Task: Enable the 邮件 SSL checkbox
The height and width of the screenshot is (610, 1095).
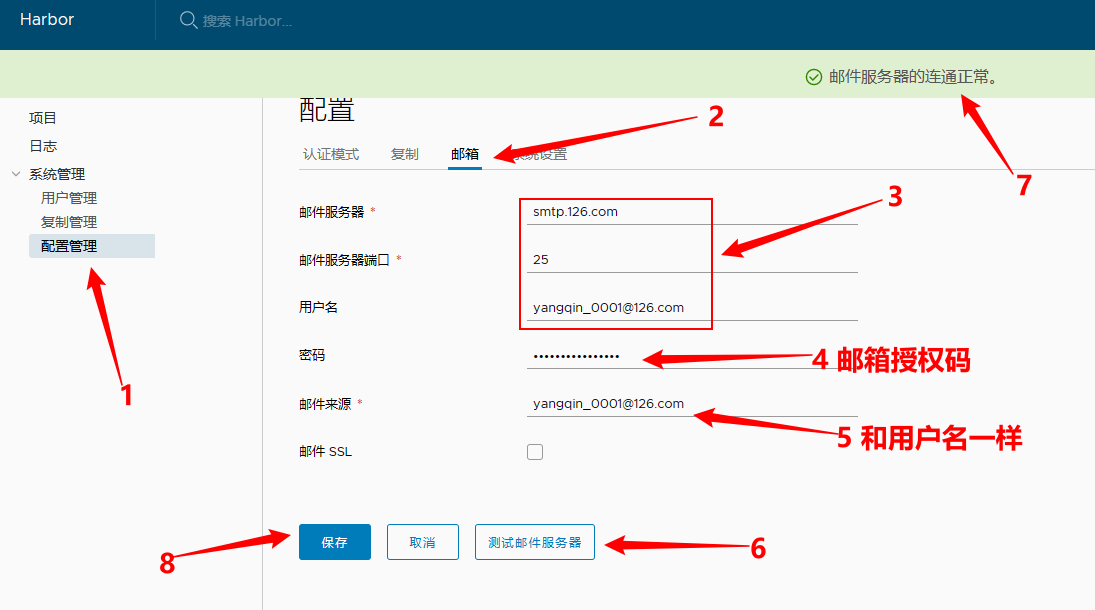Action: click(x=535, y=452)
